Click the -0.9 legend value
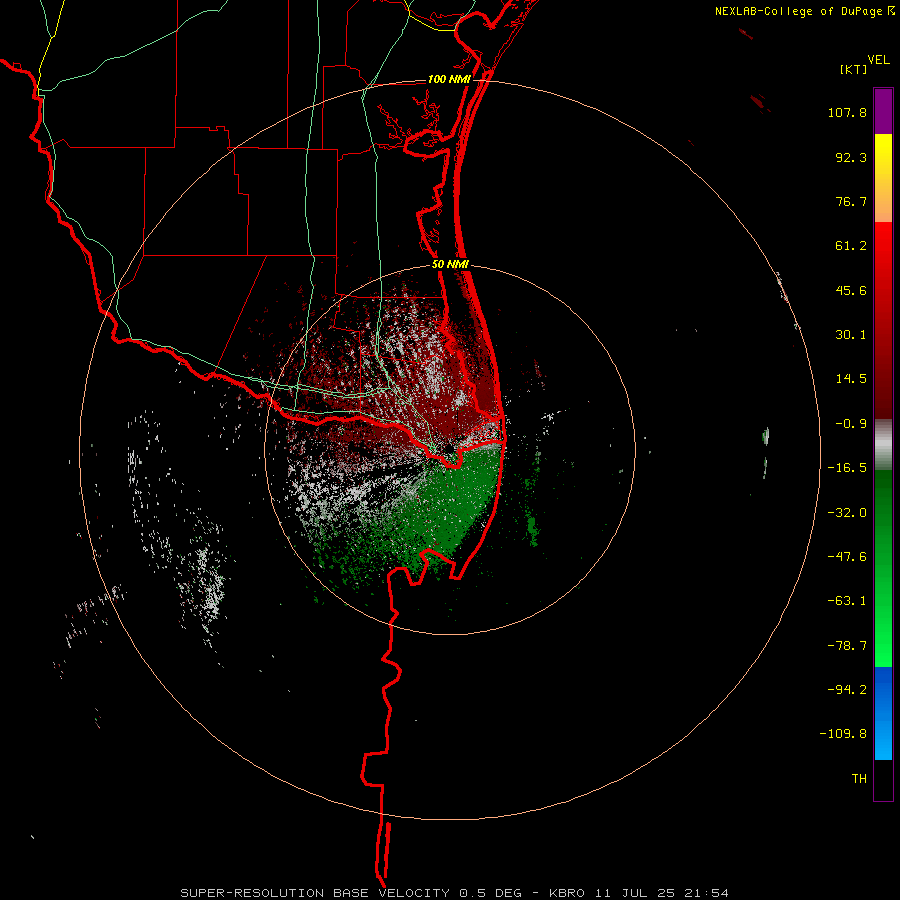 (x=851, y=424)
